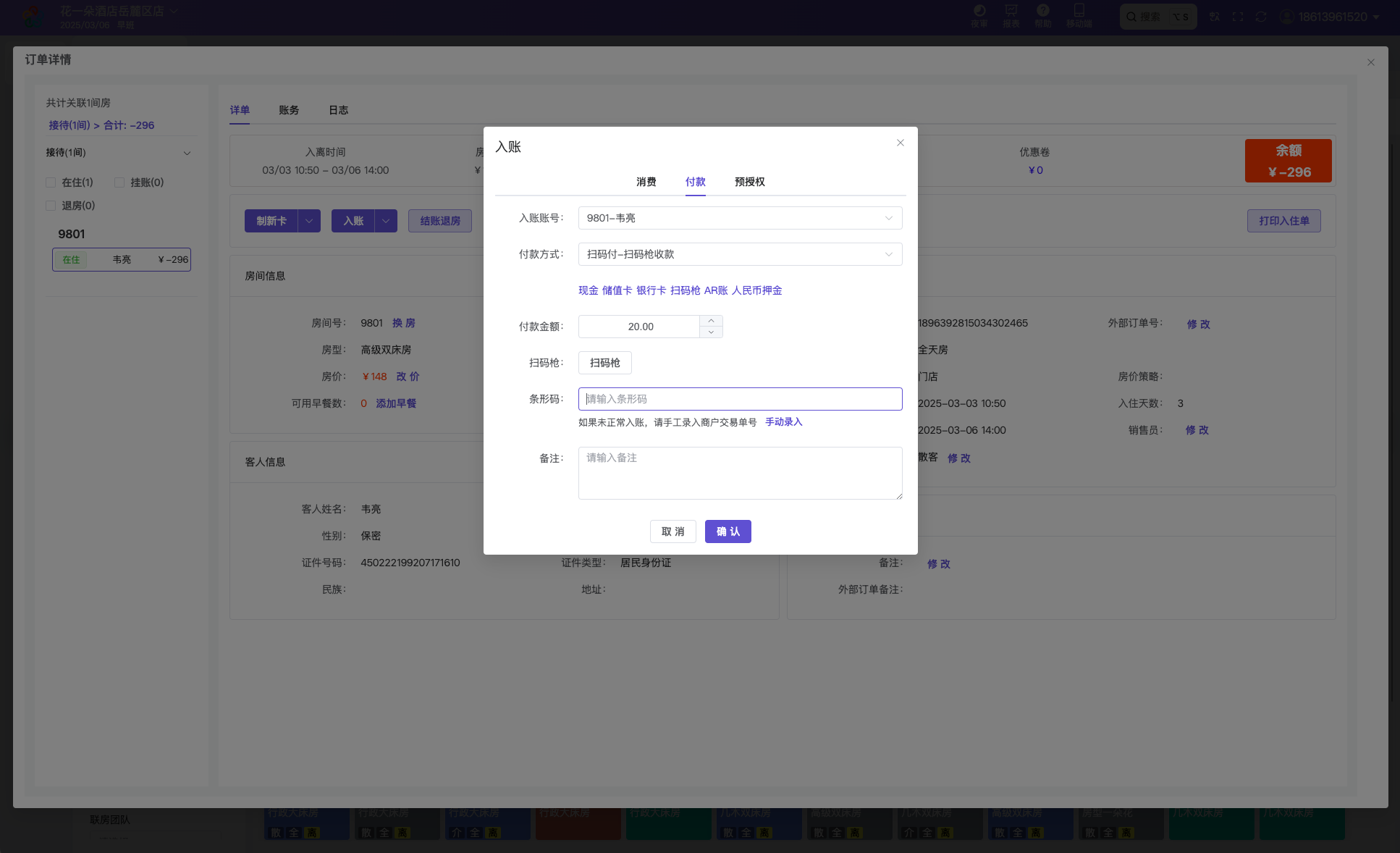Viewport: 1400px width, 853px height.
Task: Increase payment amount with up arrow
Action: tap(711, 321)
